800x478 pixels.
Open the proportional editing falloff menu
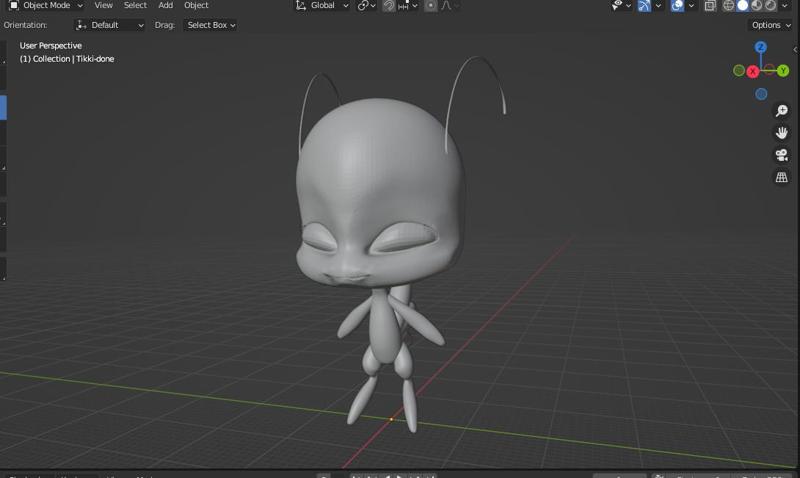tap(450, 5)
